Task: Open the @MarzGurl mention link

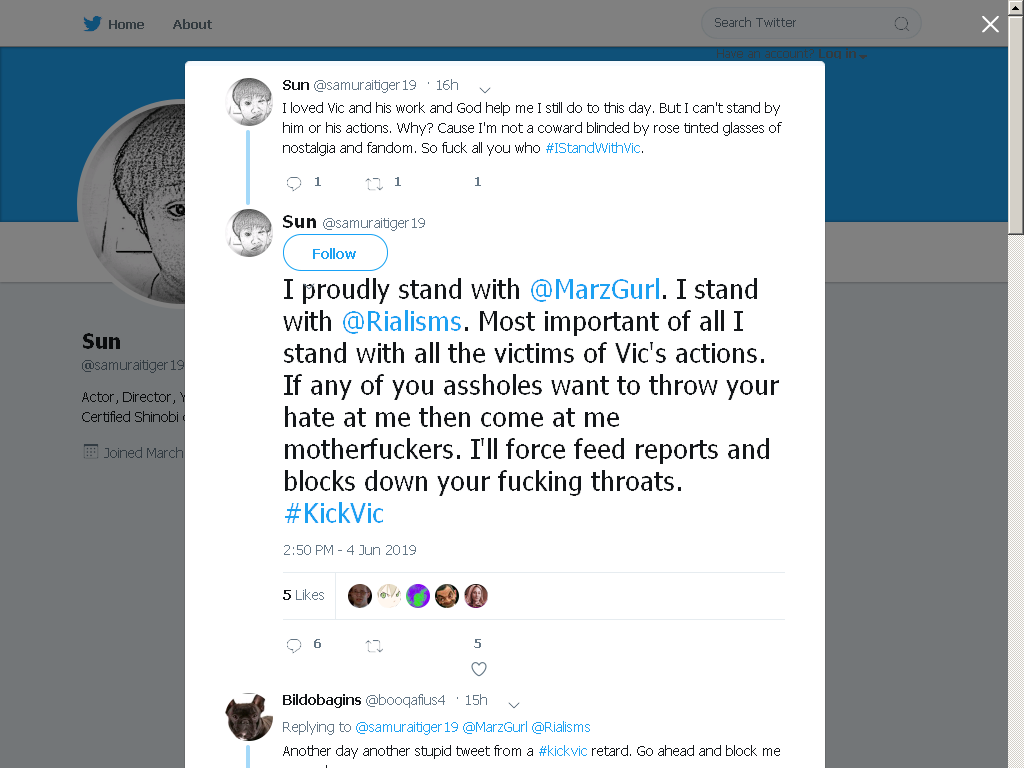Action: pos(595,289)
